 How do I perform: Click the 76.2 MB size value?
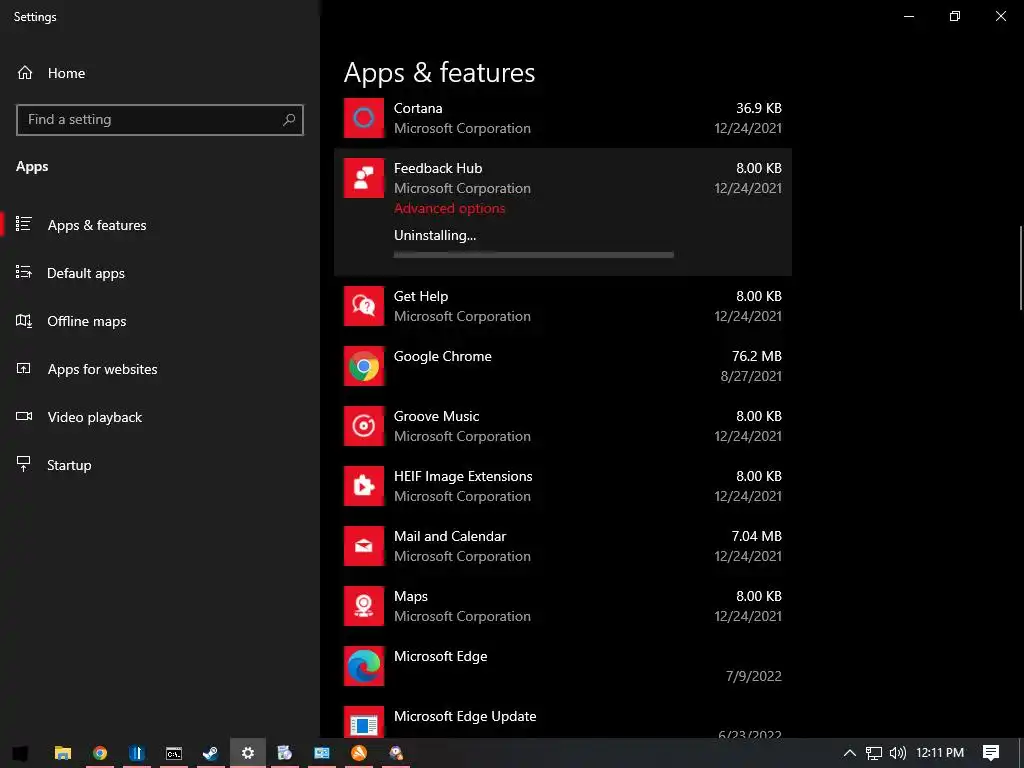[757, 356]
